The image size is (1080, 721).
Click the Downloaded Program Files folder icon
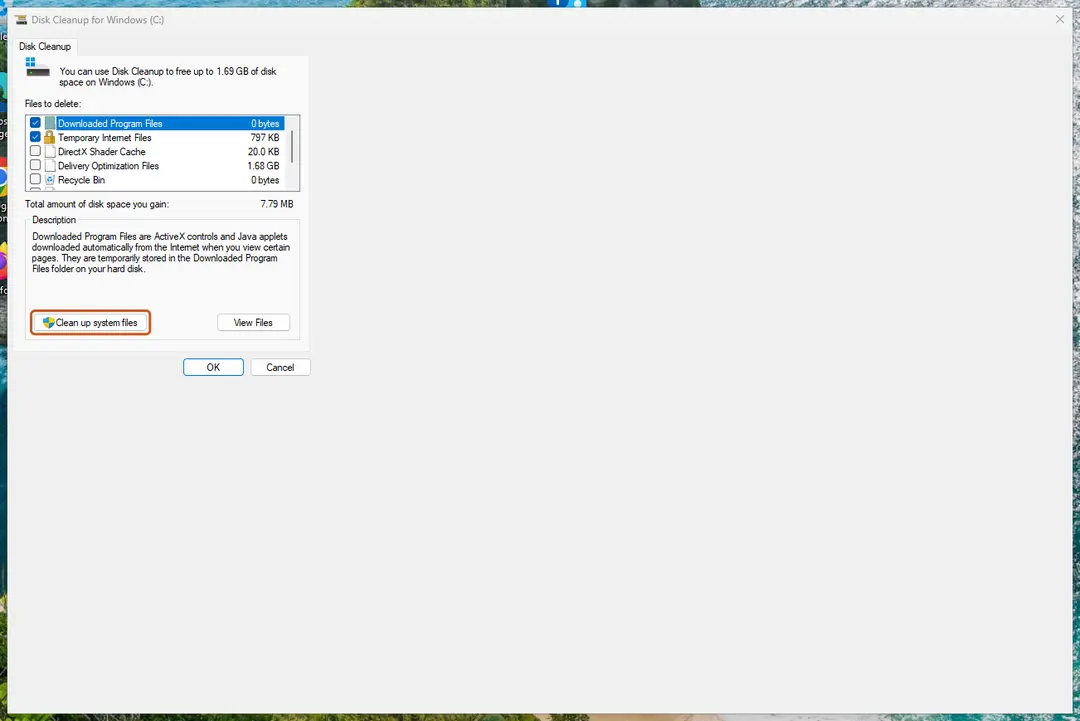(x=50, y=123)
